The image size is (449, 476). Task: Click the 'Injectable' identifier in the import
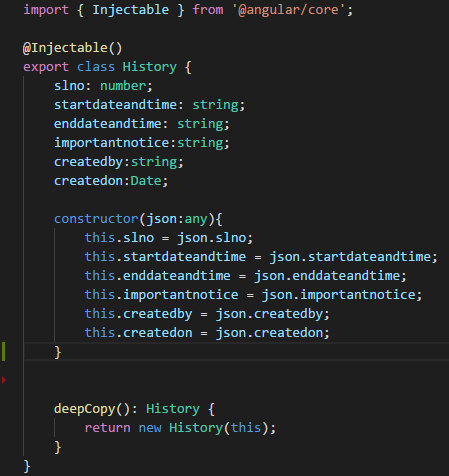coord(131,10)
